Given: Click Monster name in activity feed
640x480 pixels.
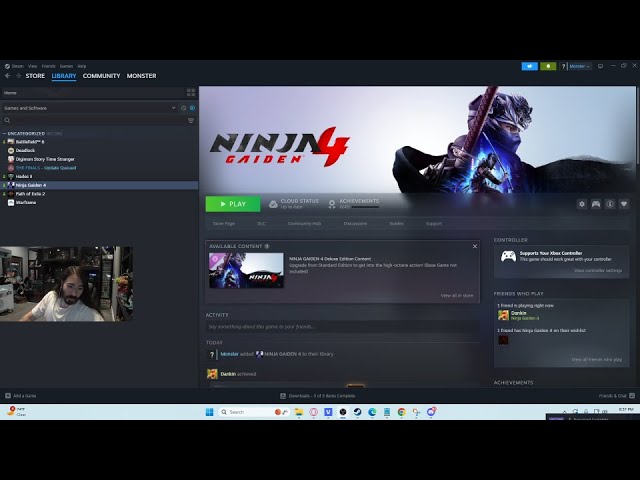Looking at the screenshot, I should 229,354.
